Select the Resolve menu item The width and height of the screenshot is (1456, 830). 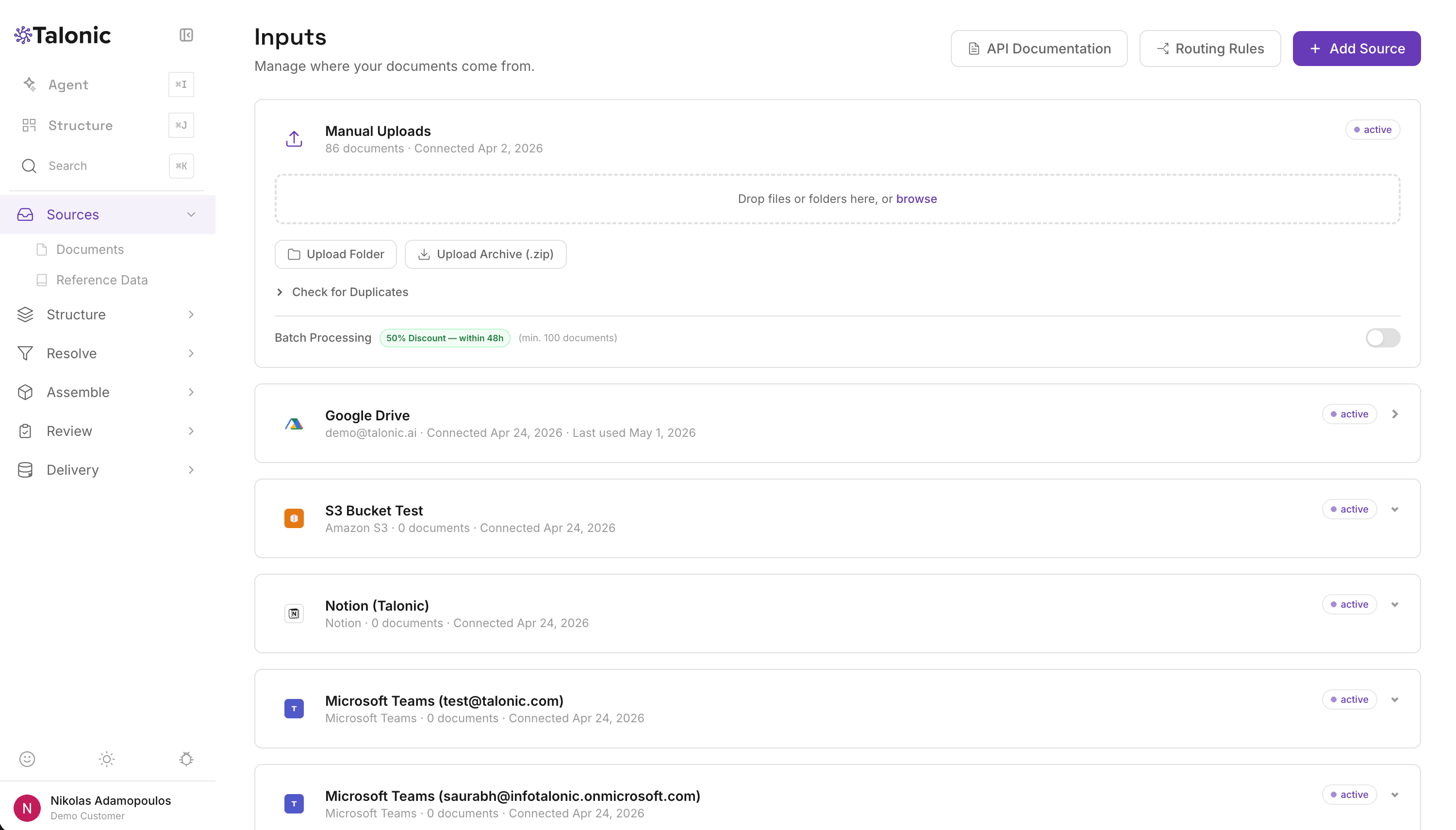click(107, 353)
